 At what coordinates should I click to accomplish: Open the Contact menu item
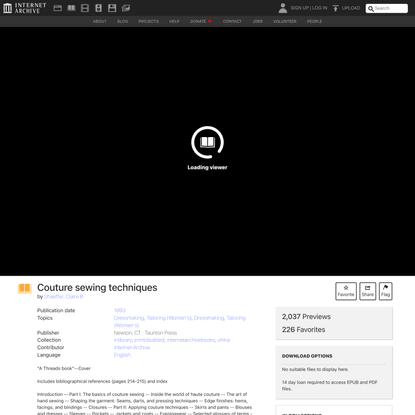pos(232,21)
